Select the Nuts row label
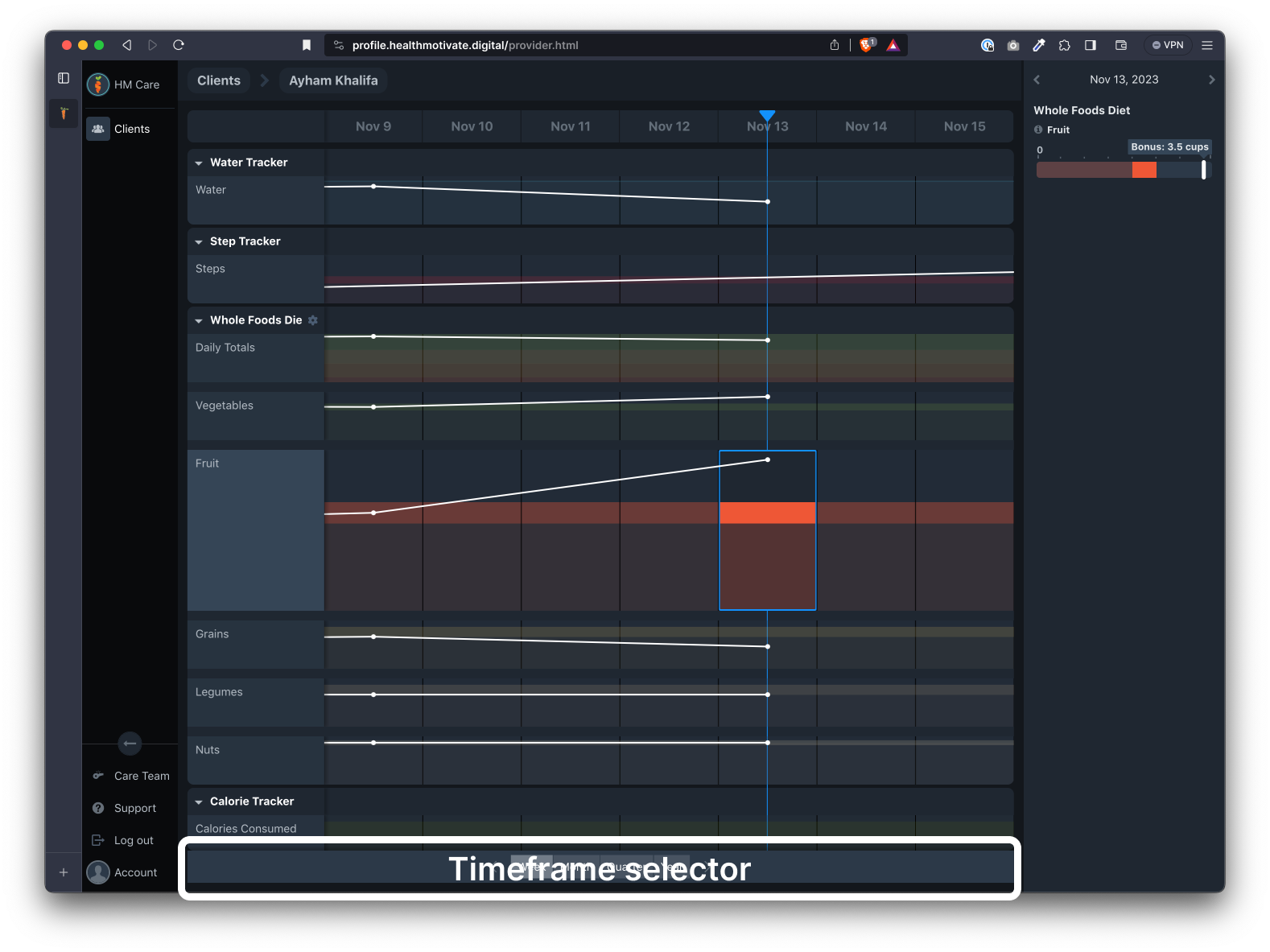This screenshot has width=1270, height=952. (x=208, y=750)
